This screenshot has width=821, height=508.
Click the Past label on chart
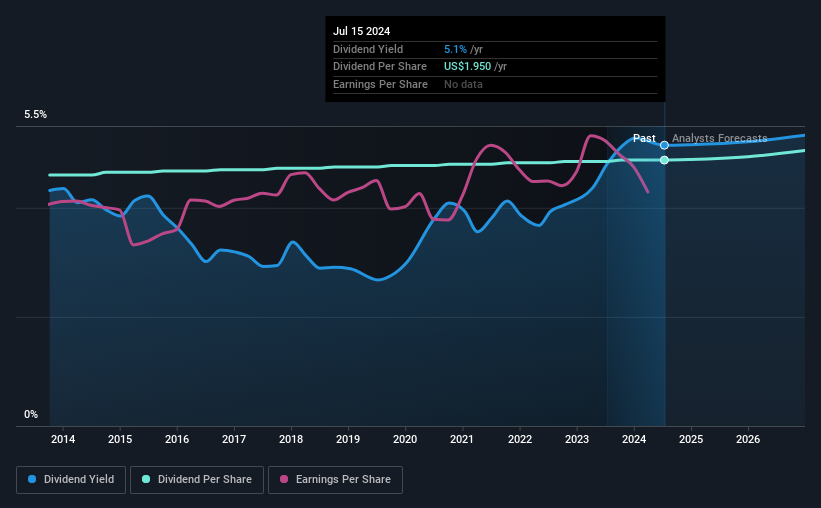[x=644, y=138]
